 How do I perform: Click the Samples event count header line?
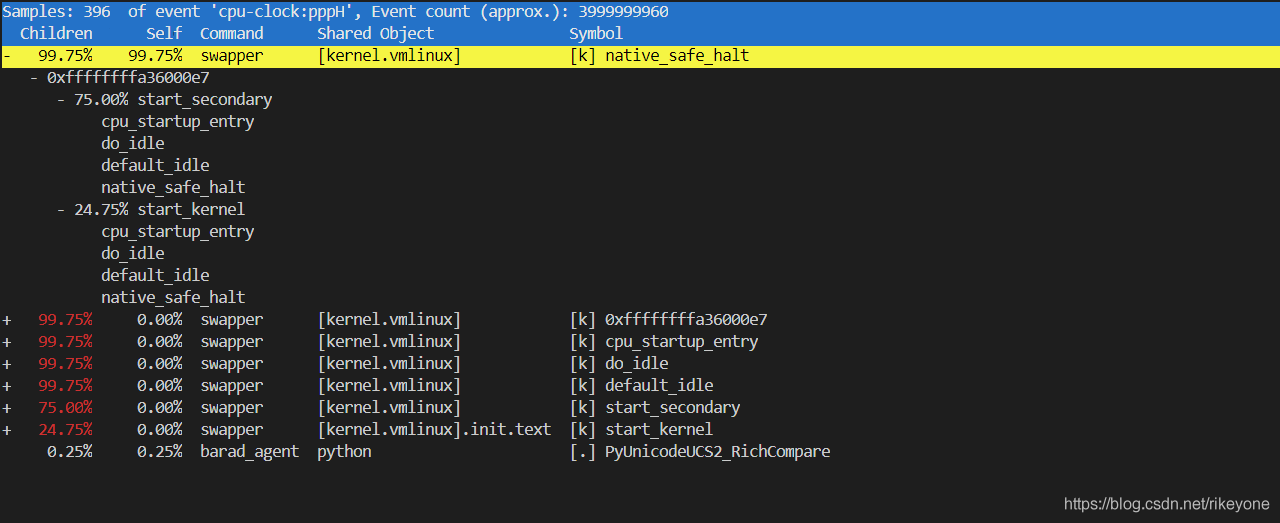pos(335,12)
